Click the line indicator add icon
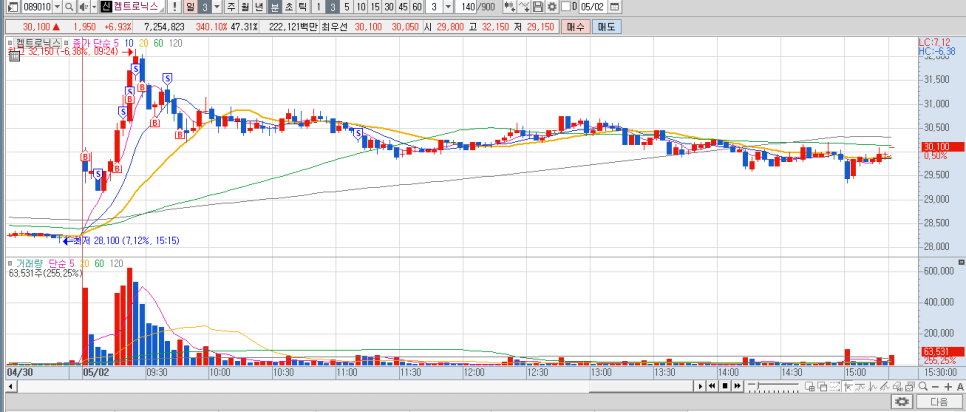Image resolution: width=966 pixels, height=412 pixels. click(x=523, y=7)
